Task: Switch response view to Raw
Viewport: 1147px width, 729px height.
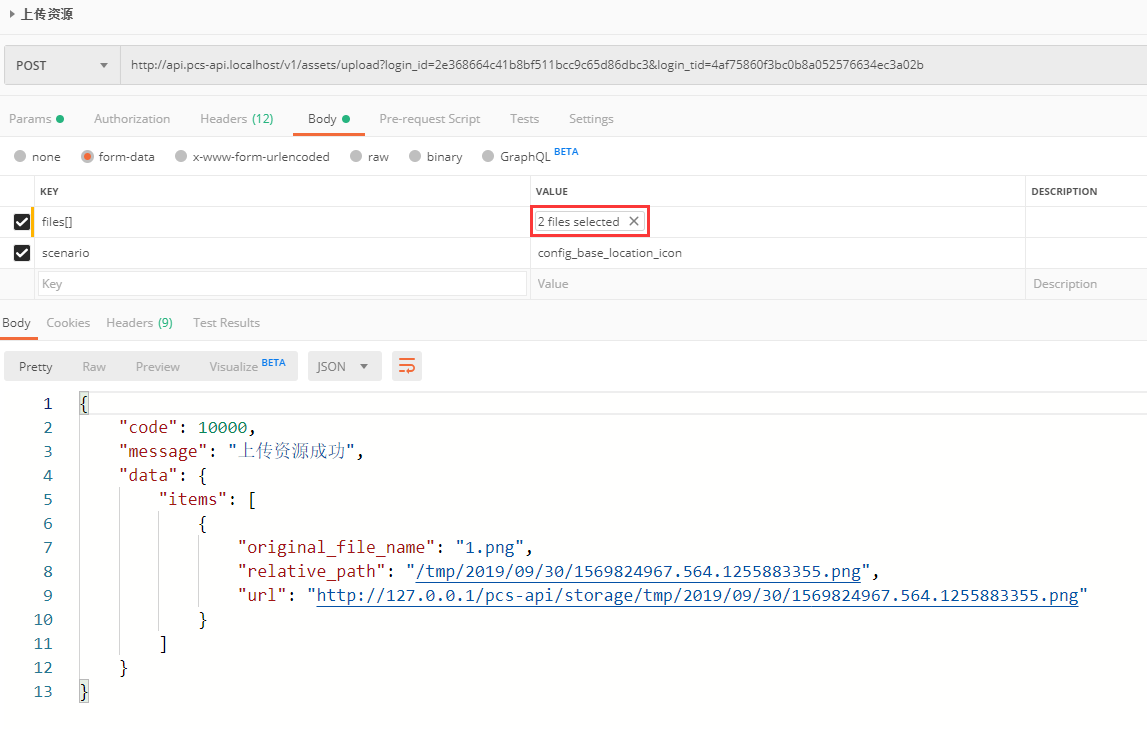Action: point(94,367)
